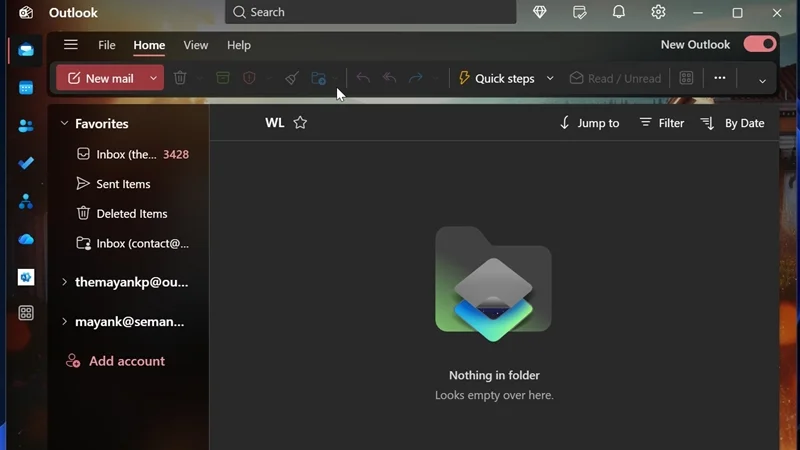Open the Help tab

[239, 45]
